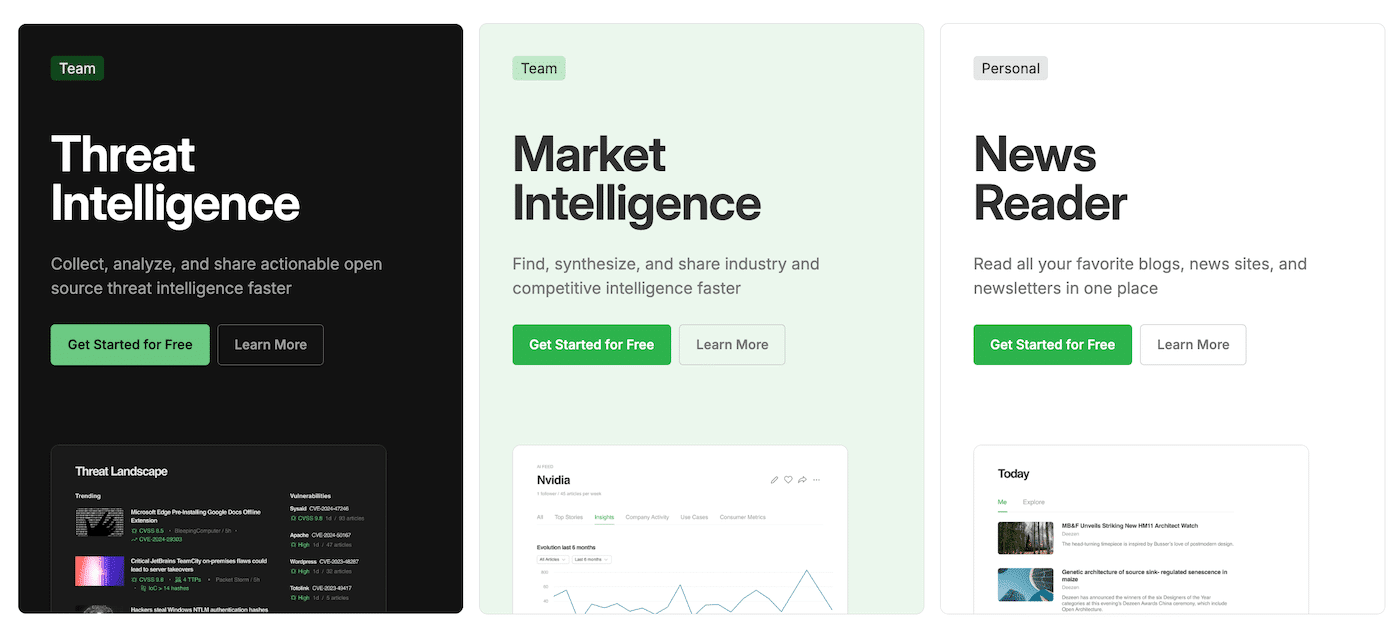This screenshot has height=642, width=1400.
Task: Open the Last 6 months dropdown
Action: pyautogui.click(x=591, y=559)
